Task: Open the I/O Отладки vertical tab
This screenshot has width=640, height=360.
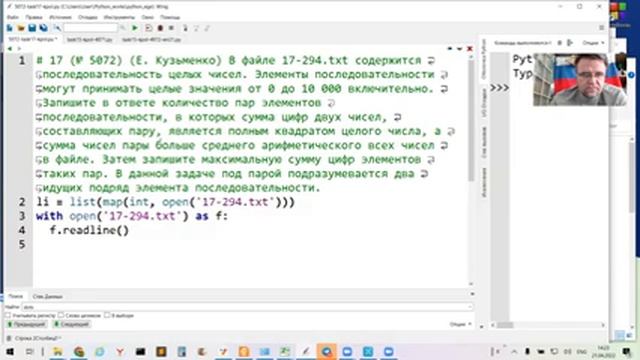Action: coord(484,103)
